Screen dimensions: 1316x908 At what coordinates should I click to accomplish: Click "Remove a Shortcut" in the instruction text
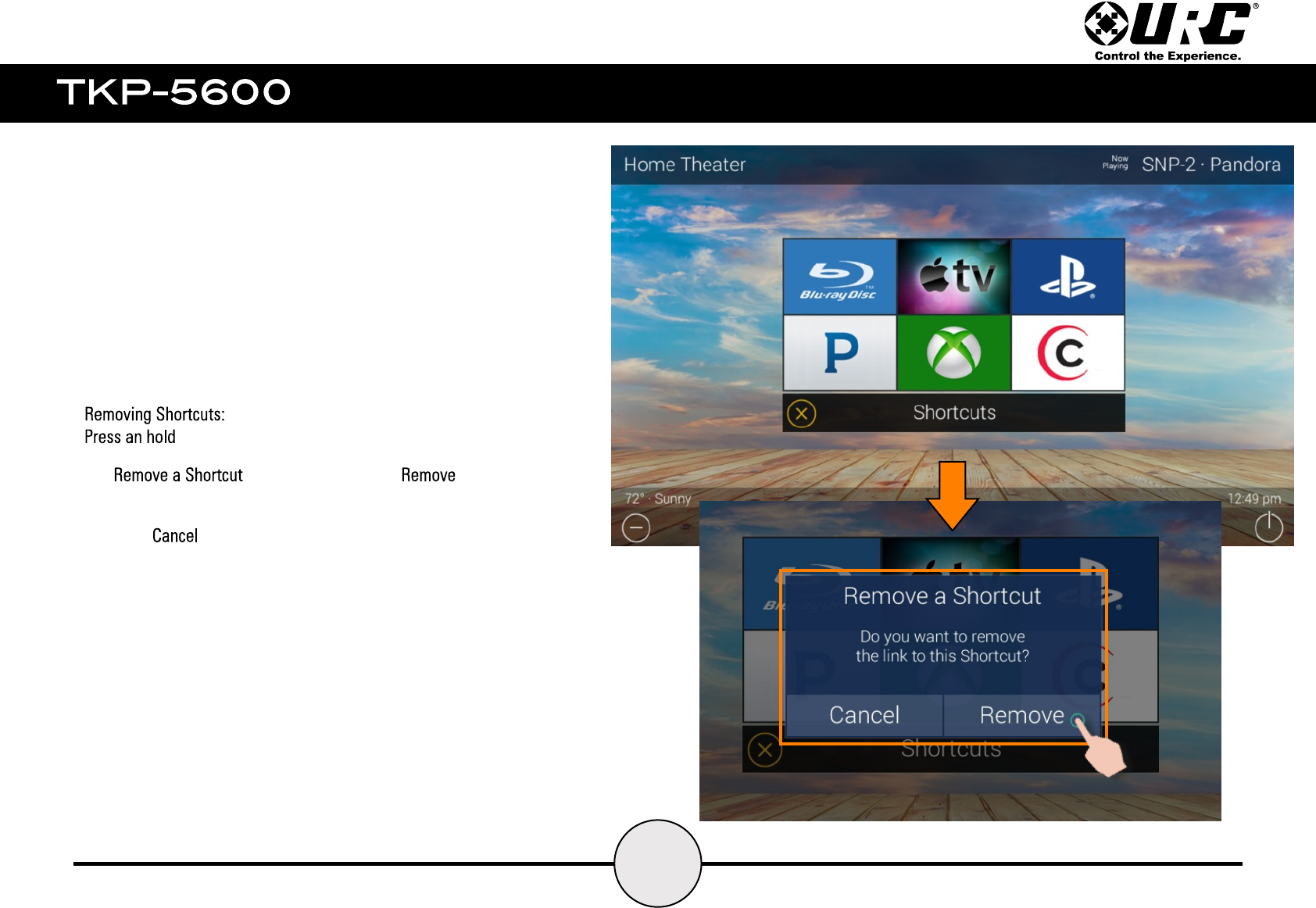coord(178,475)
